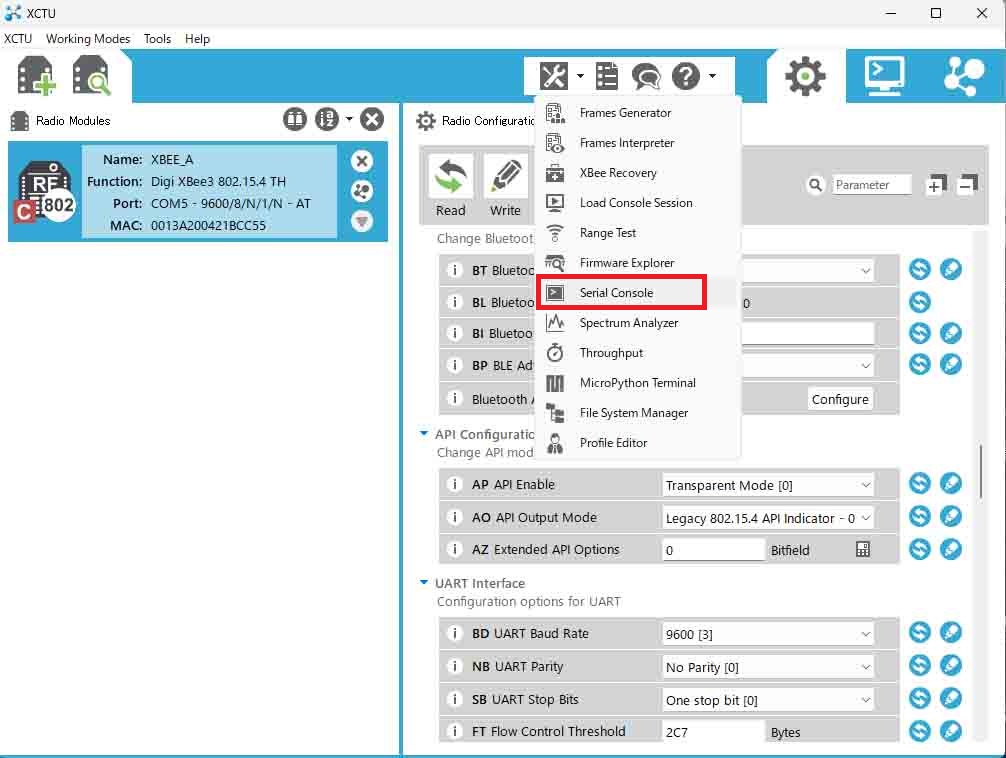Screen dimensions: 1006x758
Task: Click the Discover radio modules icon
Action: (91, 76)
